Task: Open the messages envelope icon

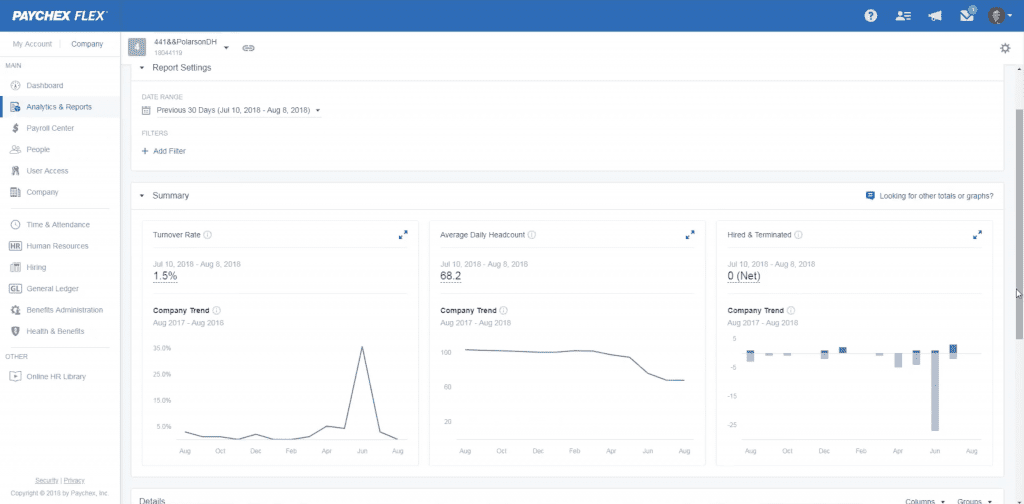Action: click(x=967, y=16)
